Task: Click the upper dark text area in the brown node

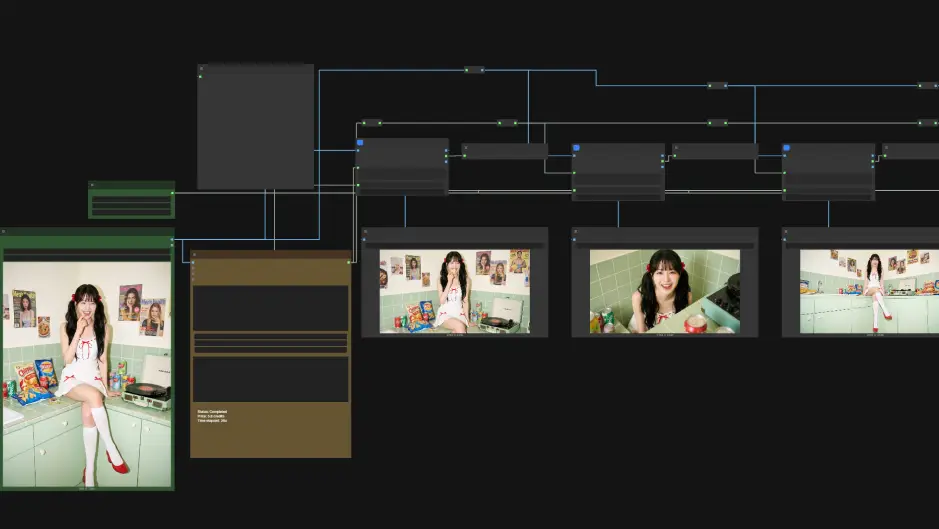Action: [270, 308]
